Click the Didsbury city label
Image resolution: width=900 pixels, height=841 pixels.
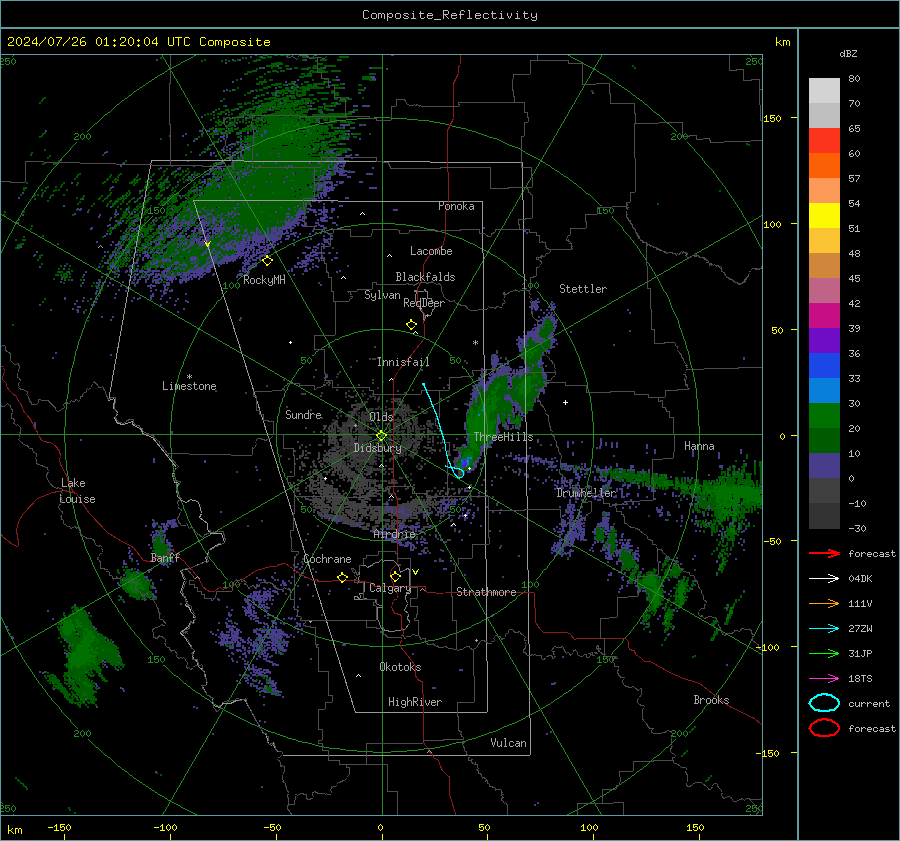pos(378,448)
